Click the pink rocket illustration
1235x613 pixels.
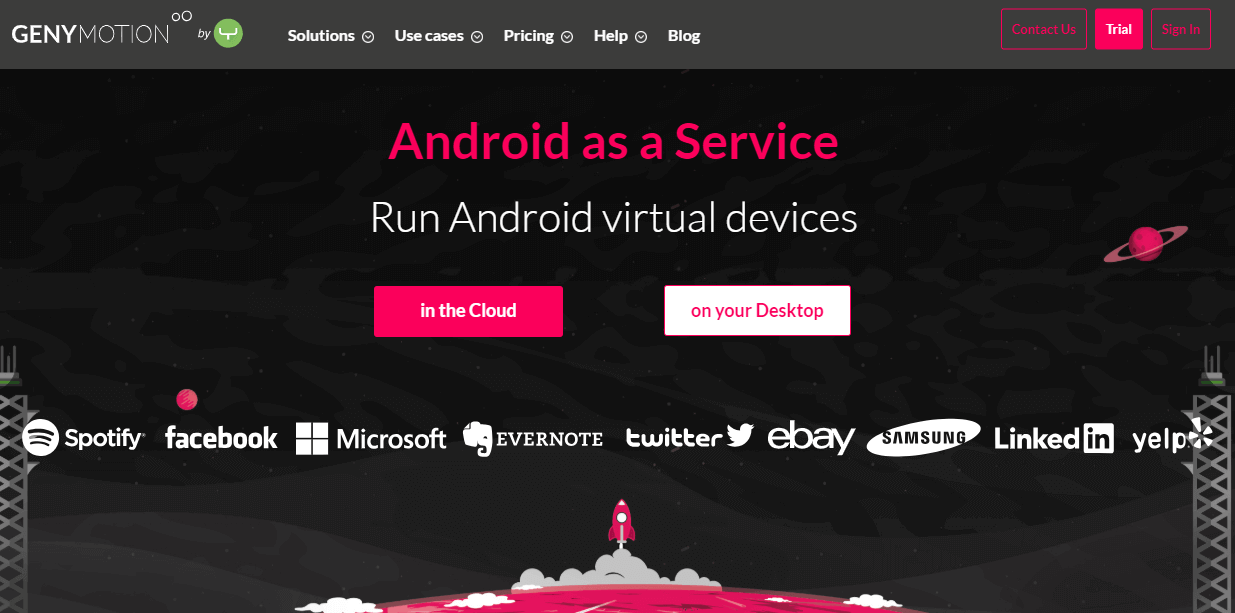click(622, 524)
